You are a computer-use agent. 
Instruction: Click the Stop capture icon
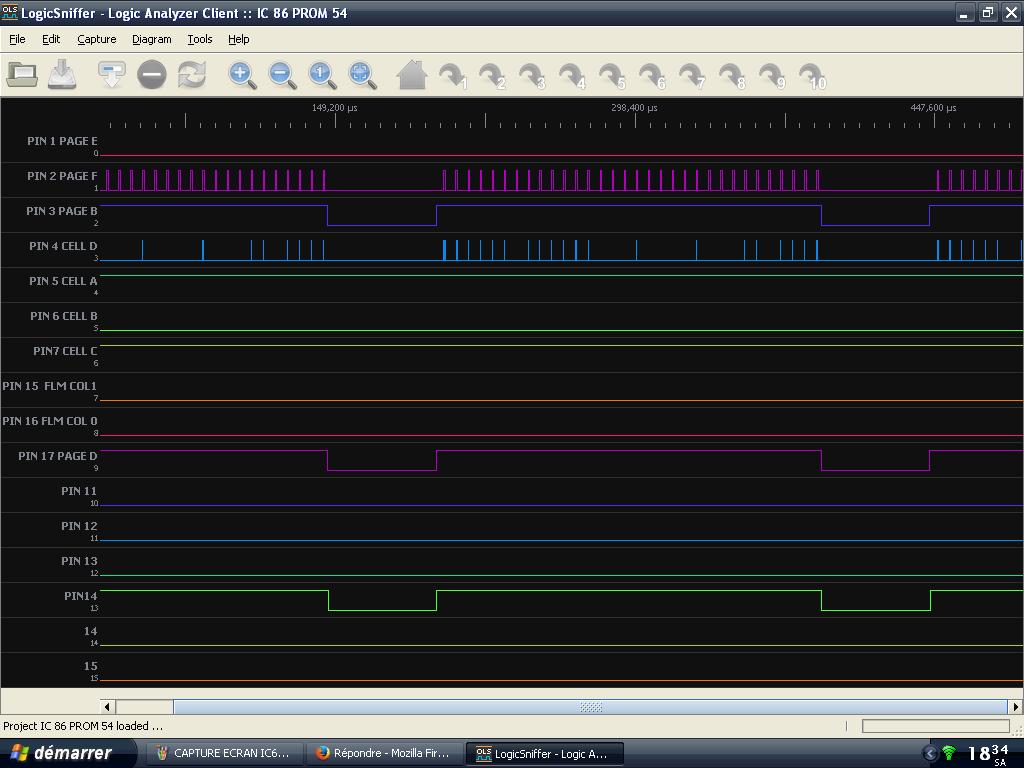point(151,75)
